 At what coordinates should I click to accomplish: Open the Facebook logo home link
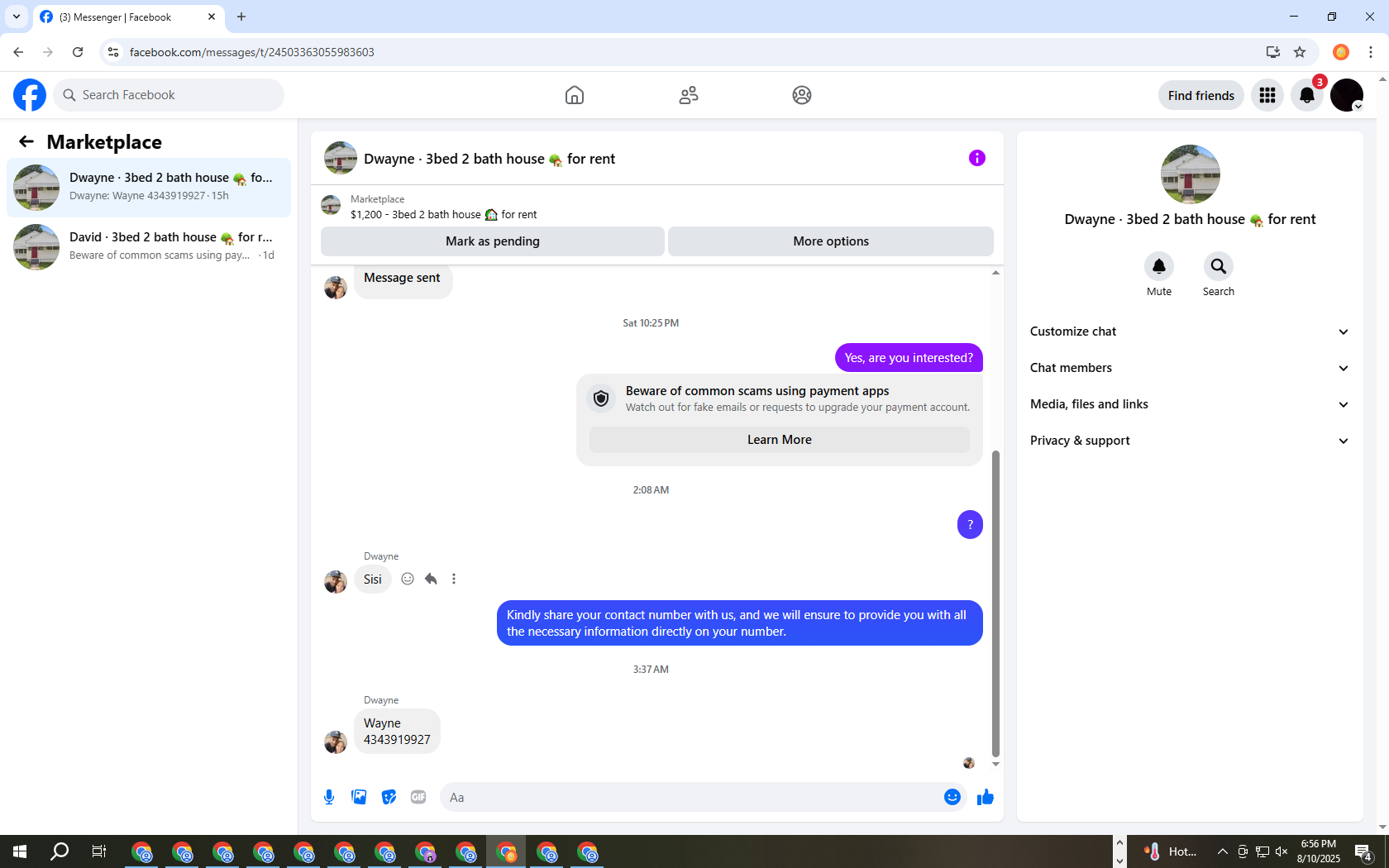click(30, 95)
